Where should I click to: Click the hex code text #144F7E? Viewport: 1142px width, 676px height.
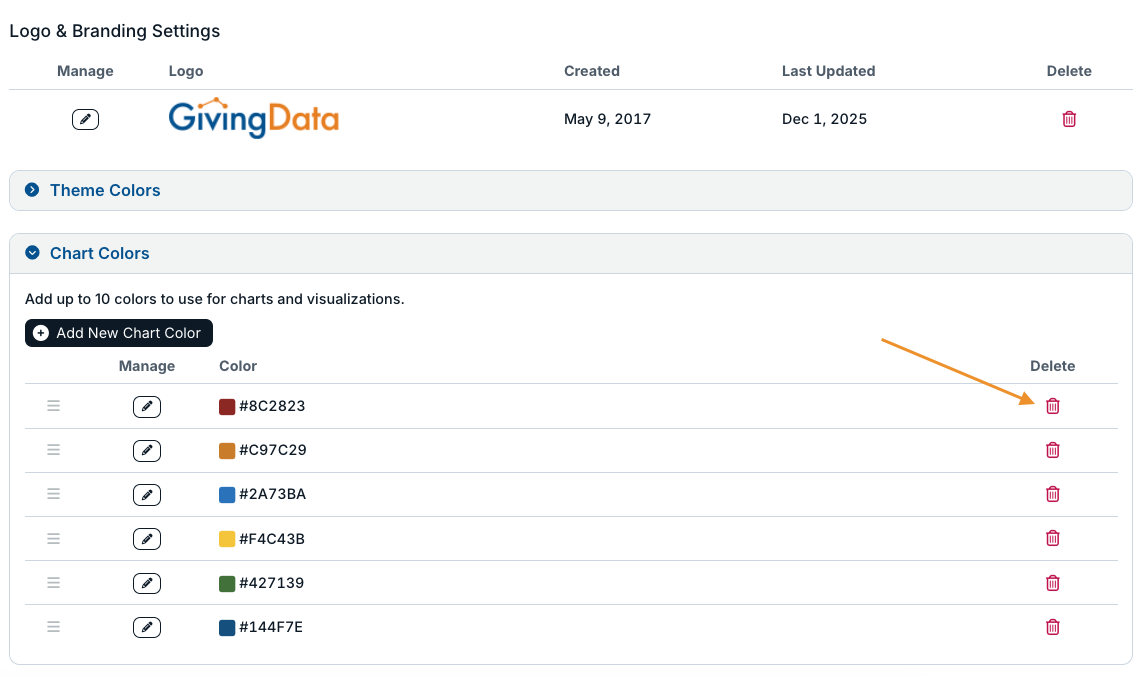(271, 627)
